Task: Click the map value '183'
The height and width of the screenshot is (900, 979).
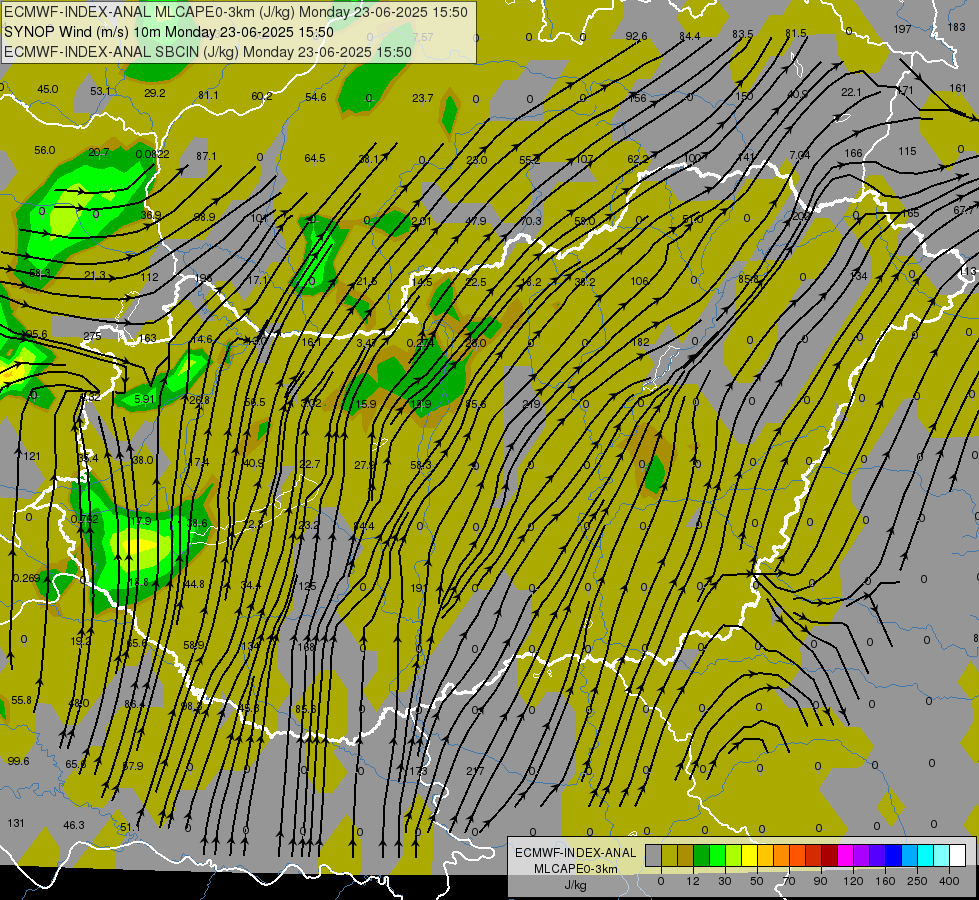Action: coord(957,27)
